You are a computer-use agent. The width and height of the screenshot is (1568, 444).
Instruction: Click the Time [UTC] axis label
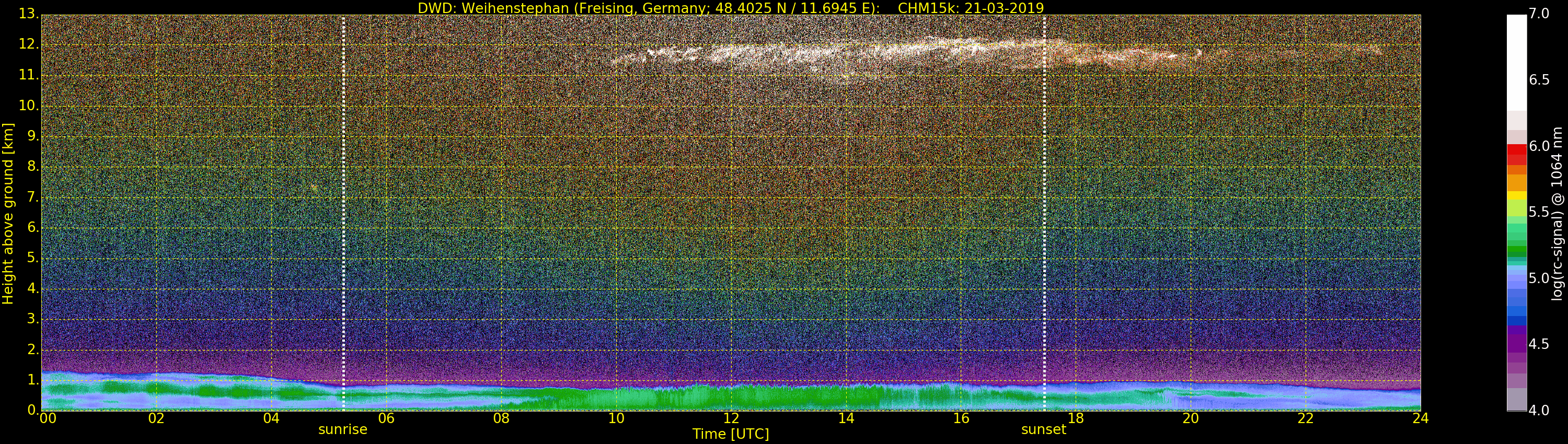[731, 434]
